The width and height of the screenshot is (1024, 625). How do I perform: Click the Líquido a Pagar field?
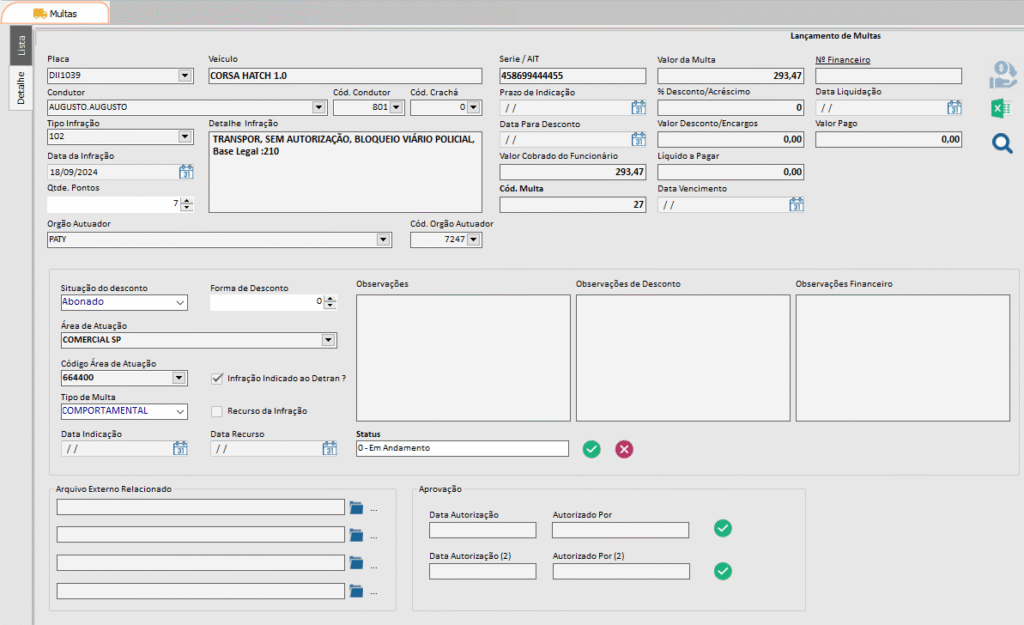pyautogui.click(x=730, y=172)
